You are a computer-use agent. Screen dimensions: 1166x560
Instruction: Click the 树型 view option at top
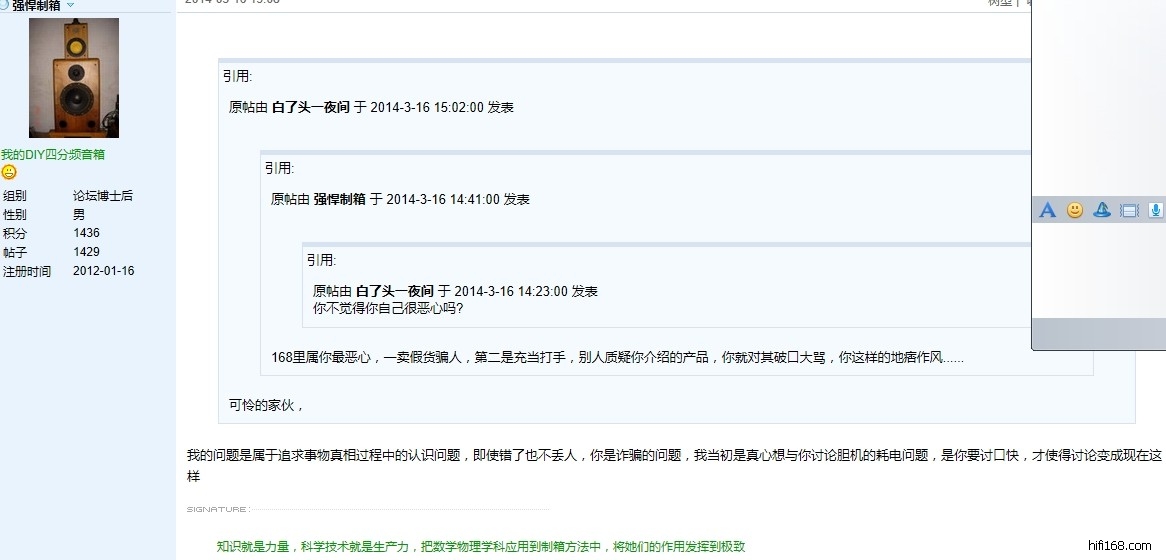click(999, 3)
